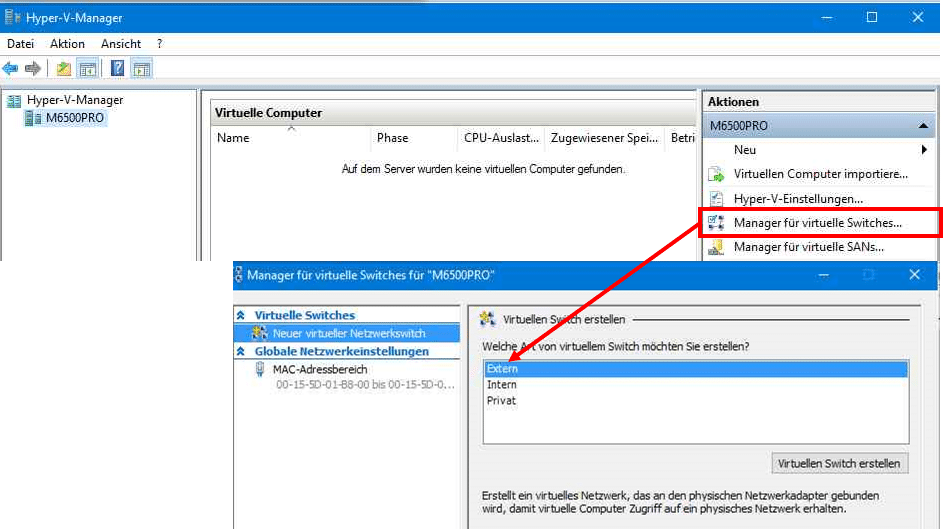943x529 pixels.
Task: Sort by the Name column header
Action: coord(291,138)
